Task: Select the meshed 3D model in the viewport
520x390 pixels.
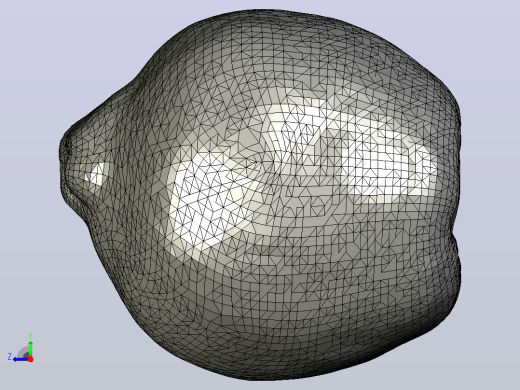Action: 260,195
